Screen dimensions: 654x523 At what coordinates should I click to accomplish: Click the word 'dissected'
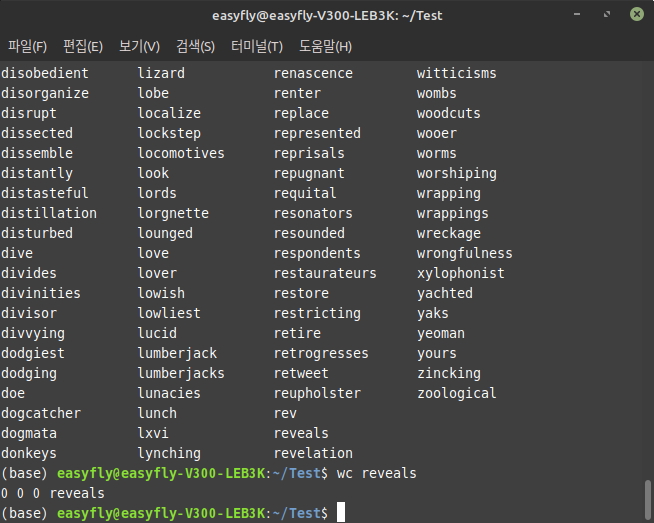37,133
